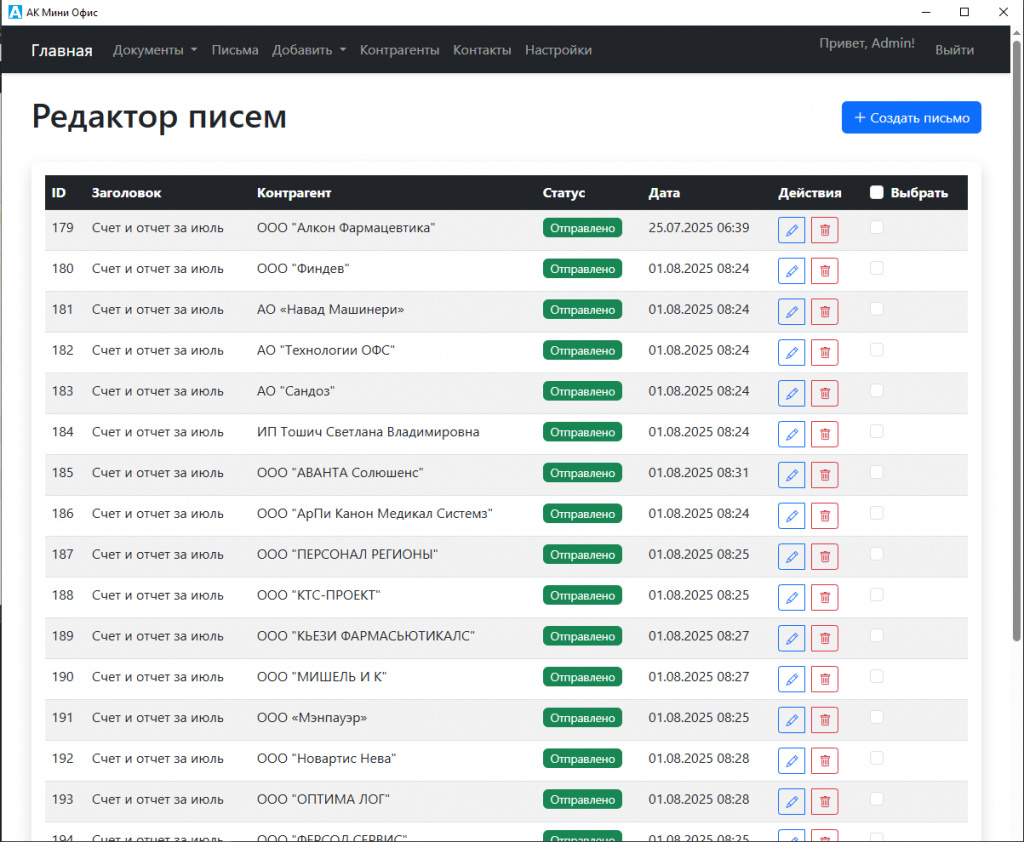
Task: Click ООО "КЬЕЗИ ФАРМАСЬЮТИКАЛС" contractor name
Action: 365,636
